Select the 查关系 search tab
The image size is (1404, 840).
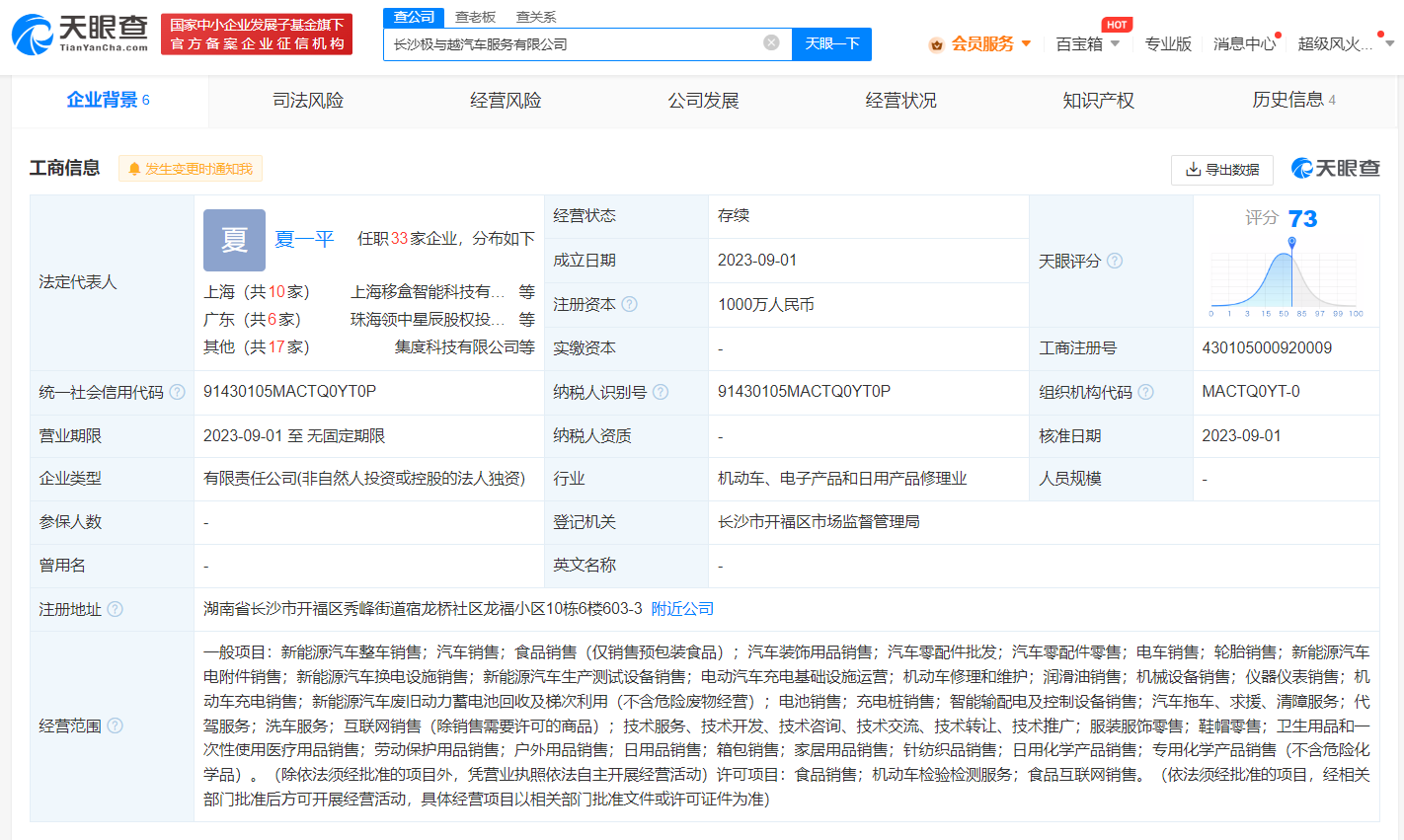[536, 17]
